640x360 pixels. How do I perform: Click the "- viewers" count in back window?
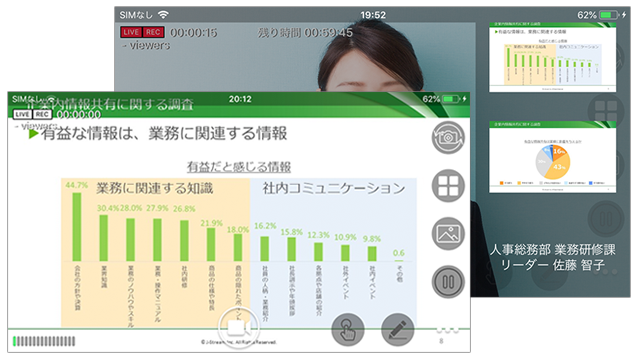[146, 45]
